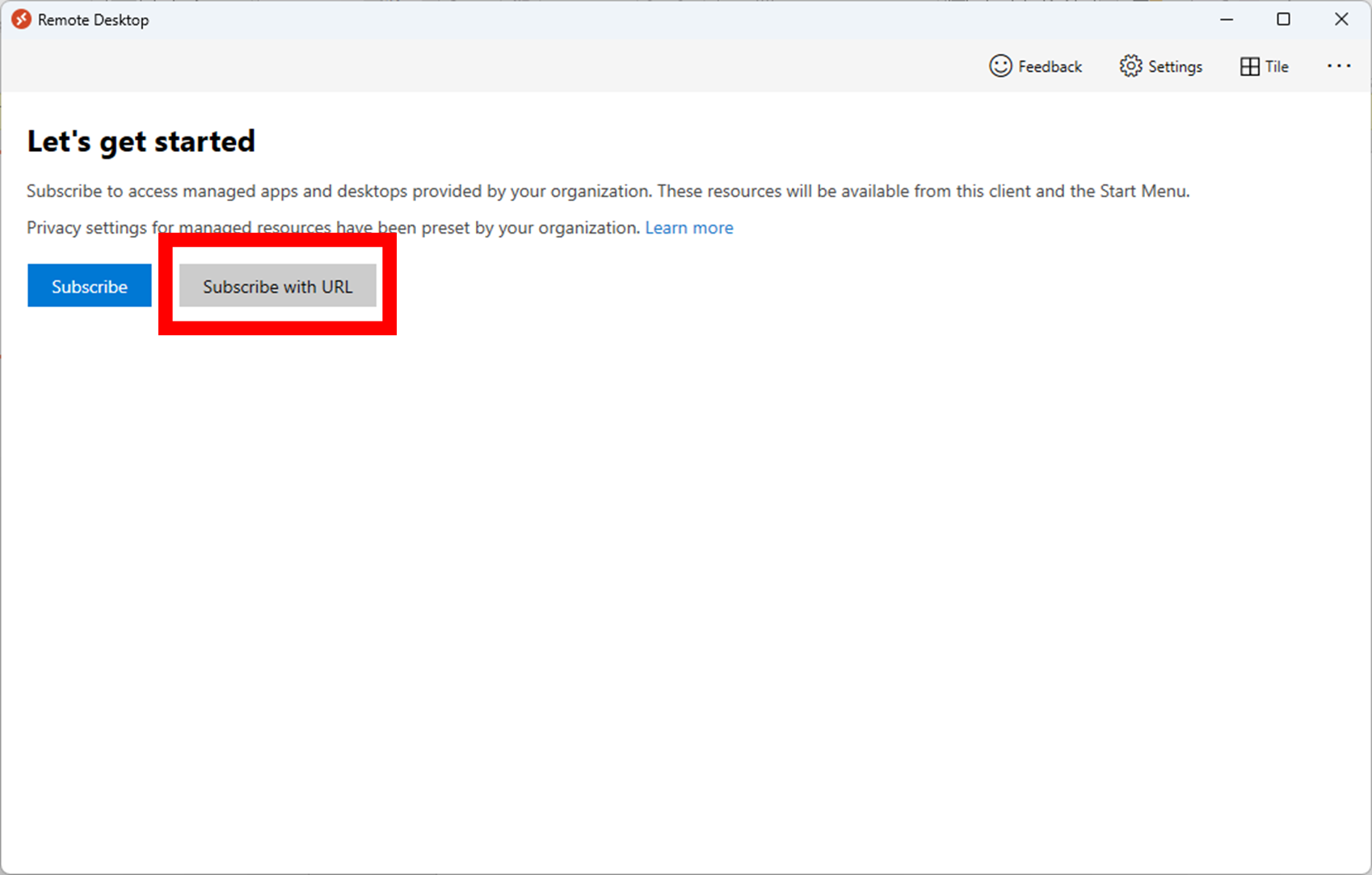Image resolution: width=1372 pixels, height=875 pixels.
Task: Click the Remote Desktop app logo
Action: (22, 19)
